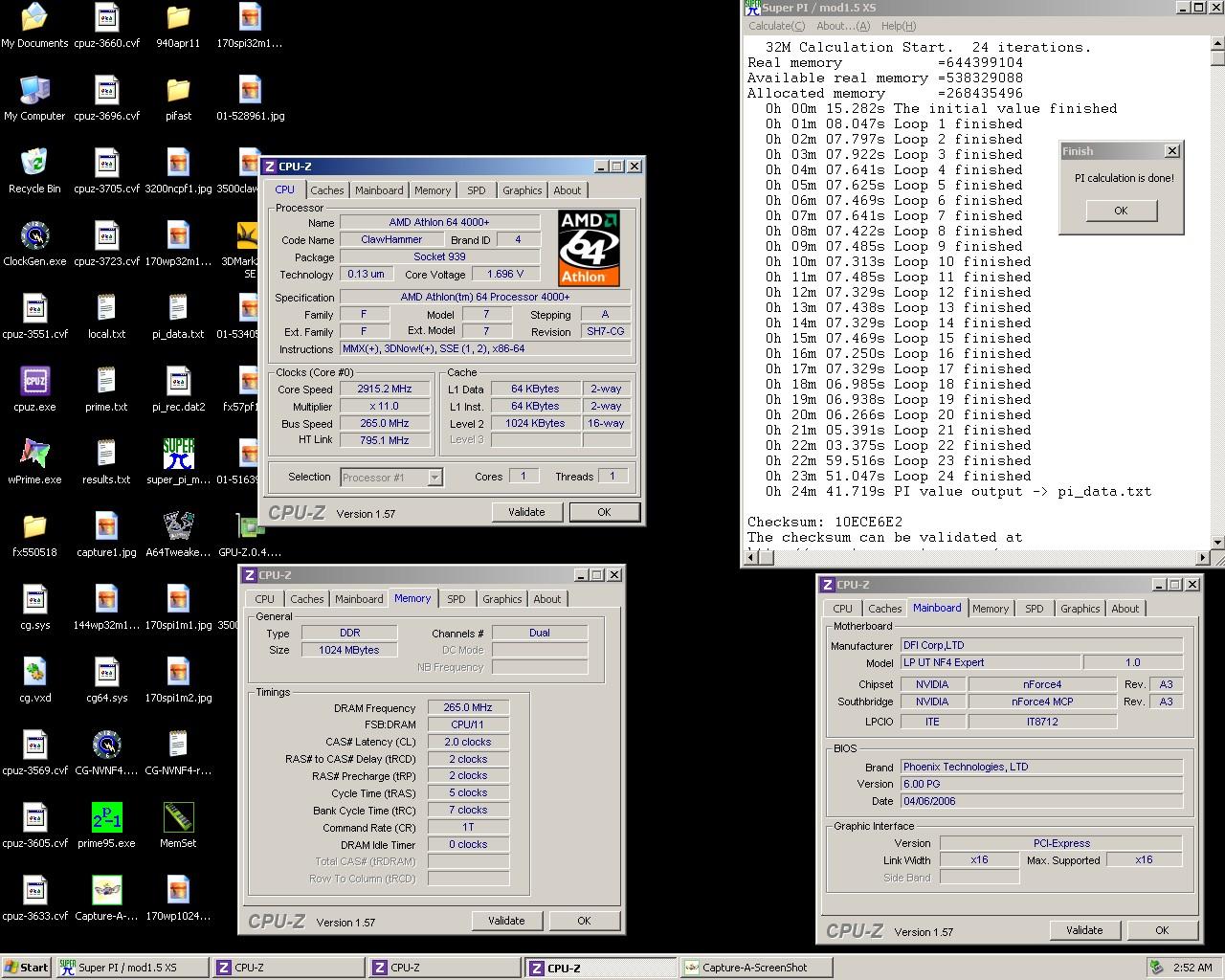Screen dimensions: 1225x980
Task: Click OK in the mainboard CPU-Z window
Action: pos(1162,930)
